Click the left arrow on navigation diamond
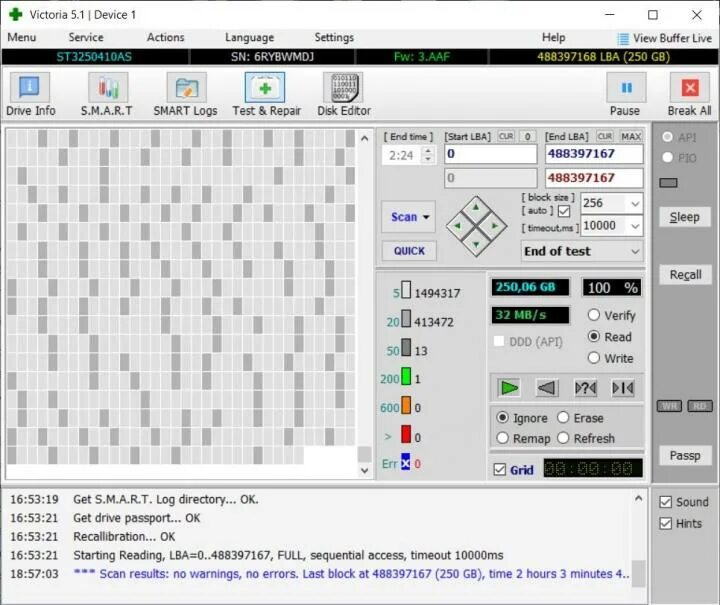Screen dimensions: 720x605 coord(457,226)
